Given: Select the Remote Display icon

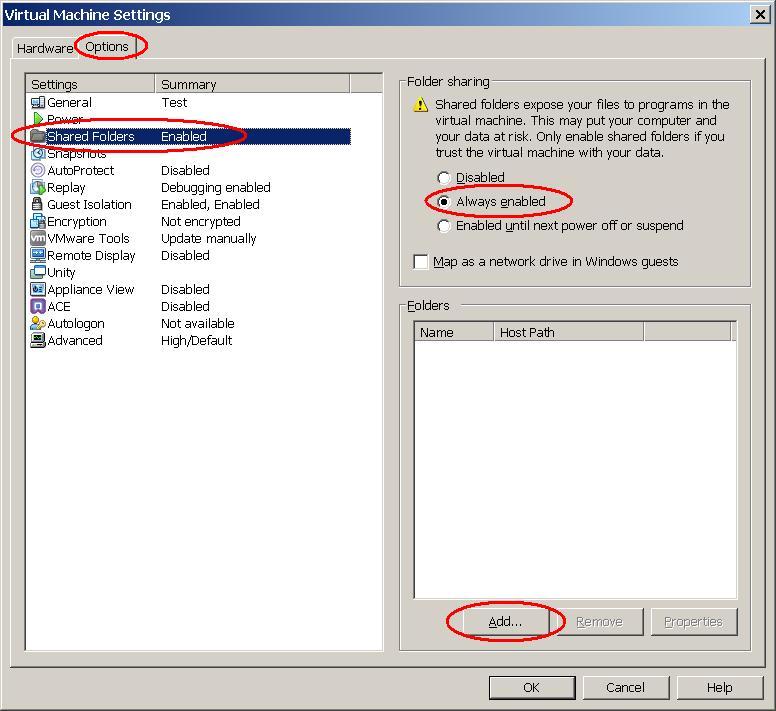Looking at the screenshot, I should tap(38, 255).
